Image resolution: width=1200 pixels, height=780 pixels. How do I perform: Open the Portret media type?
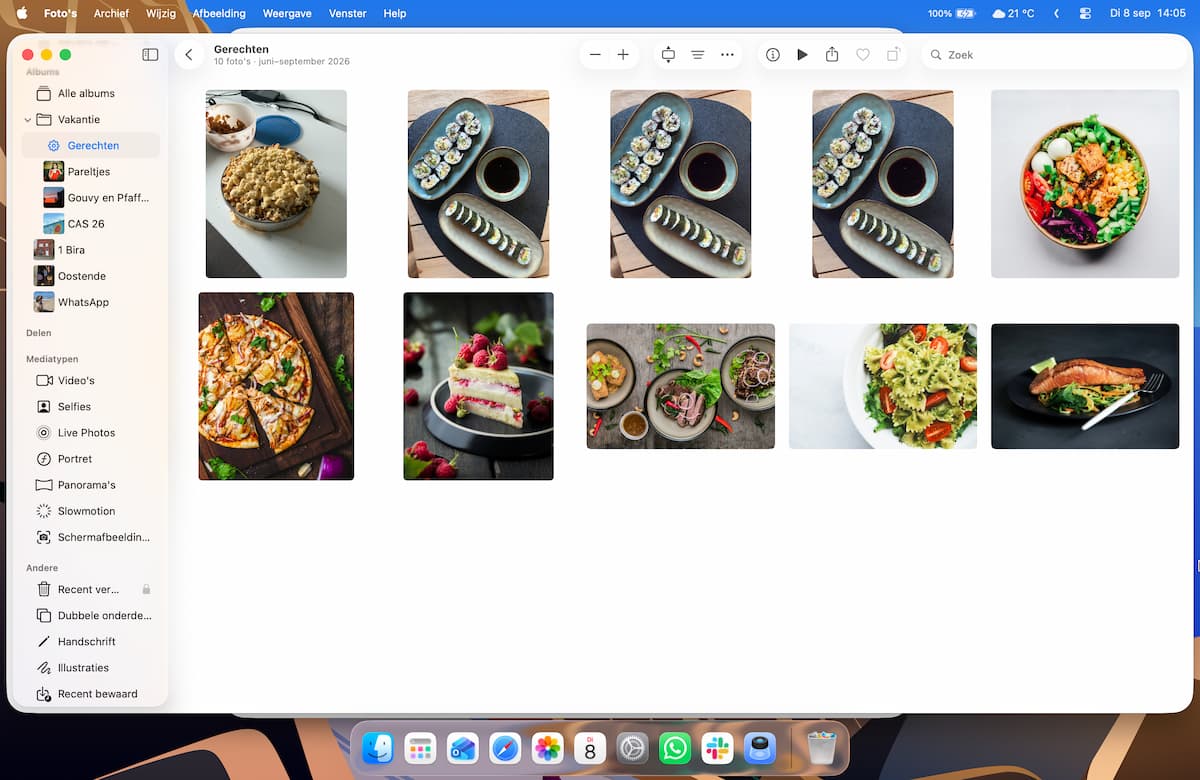click(x=90, y=458)
